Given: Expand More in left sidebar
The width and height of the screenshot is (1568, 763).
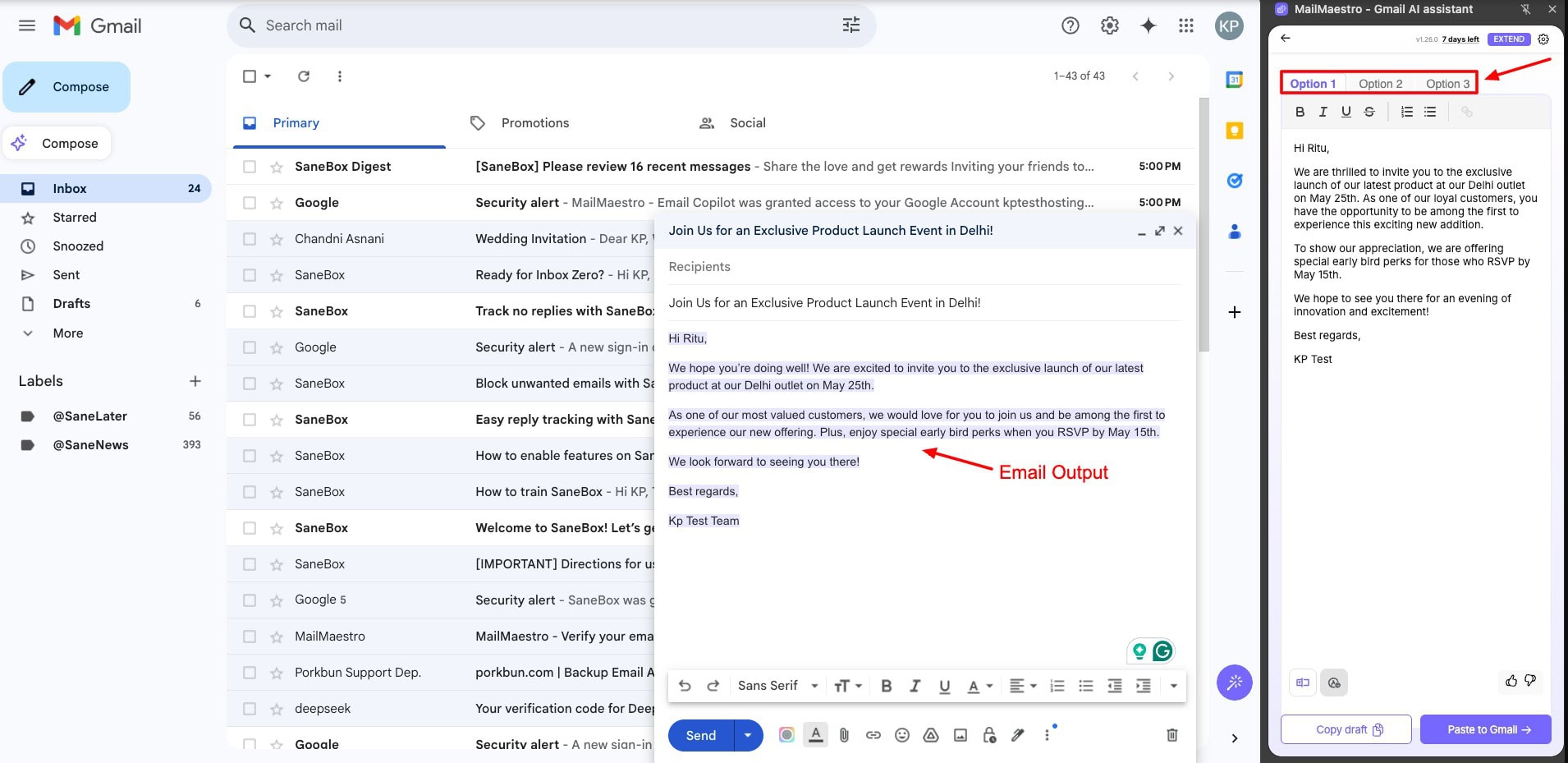Looking at the screenshot, I should click(67, 333).
